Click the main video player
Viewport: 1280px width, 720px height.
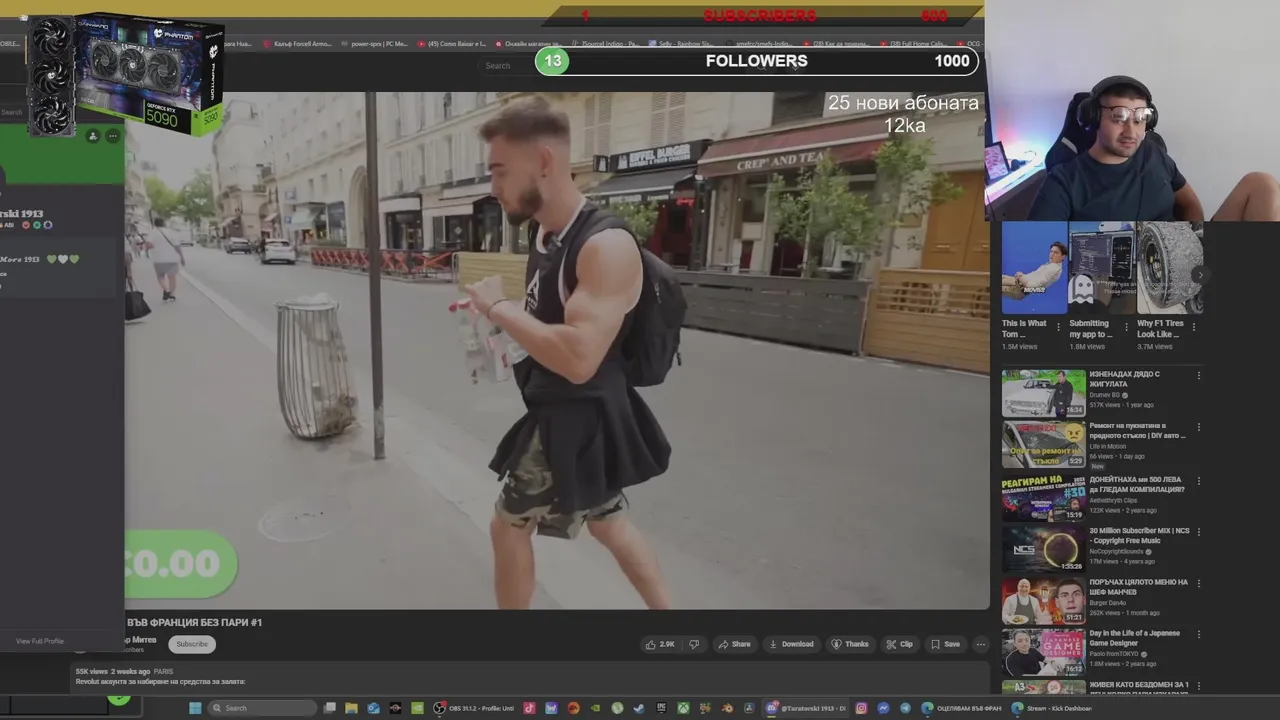click(557, 350)
